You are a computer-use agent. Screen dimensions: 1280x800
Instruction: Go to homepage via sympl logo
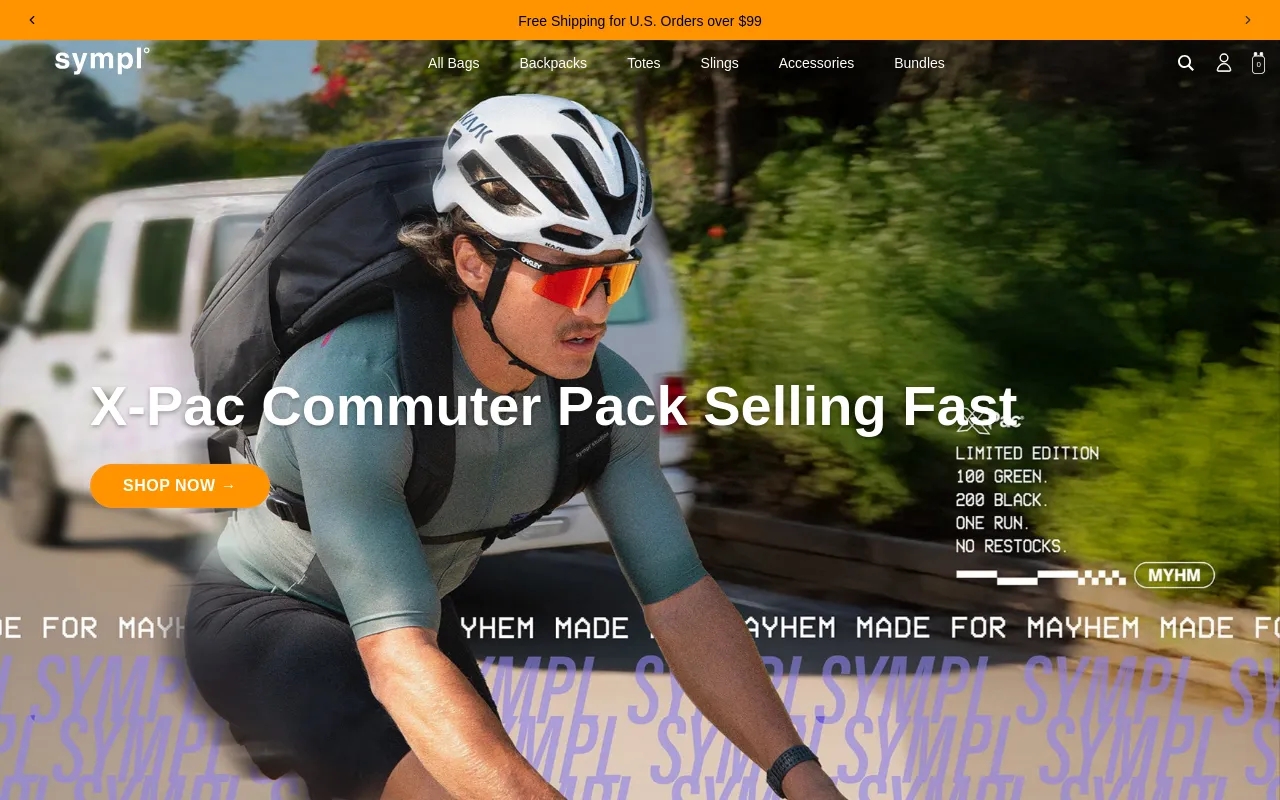click(102, 60)
